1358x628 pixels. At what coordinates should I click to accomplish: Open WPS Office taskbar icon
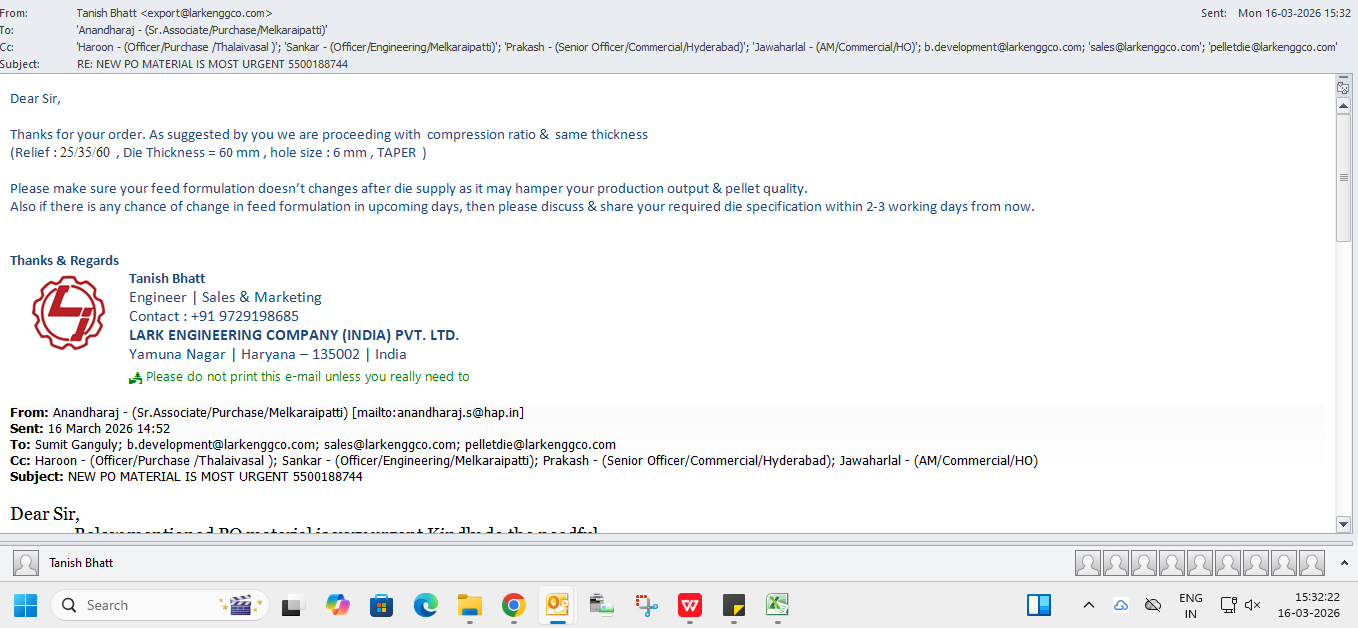point(689,605)
